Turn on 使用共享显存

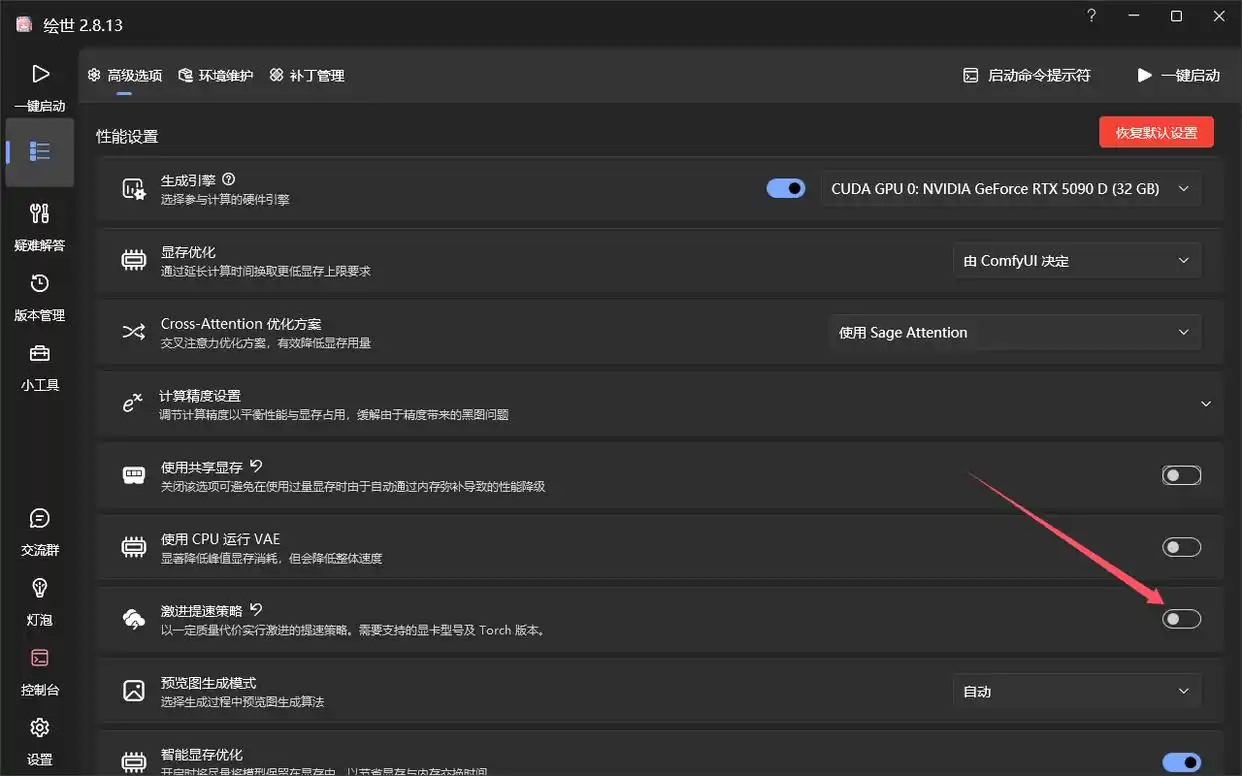click(1181, 475)
